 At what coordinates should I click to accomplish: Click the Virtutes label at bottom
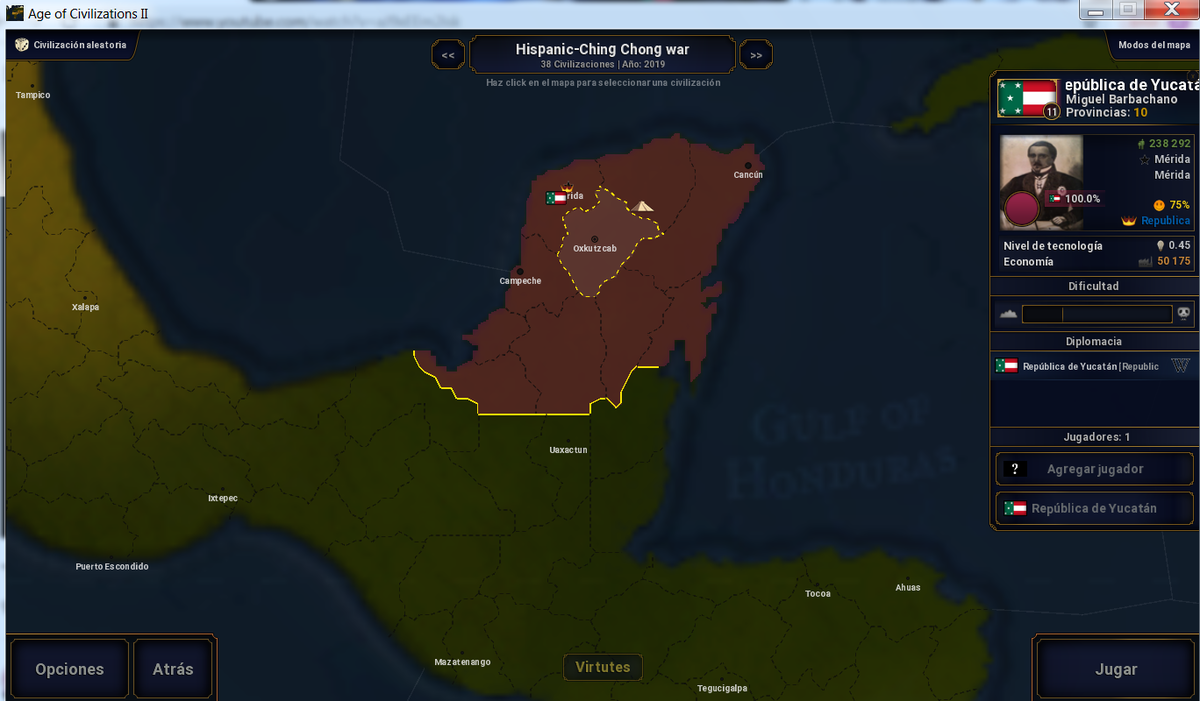603,666
